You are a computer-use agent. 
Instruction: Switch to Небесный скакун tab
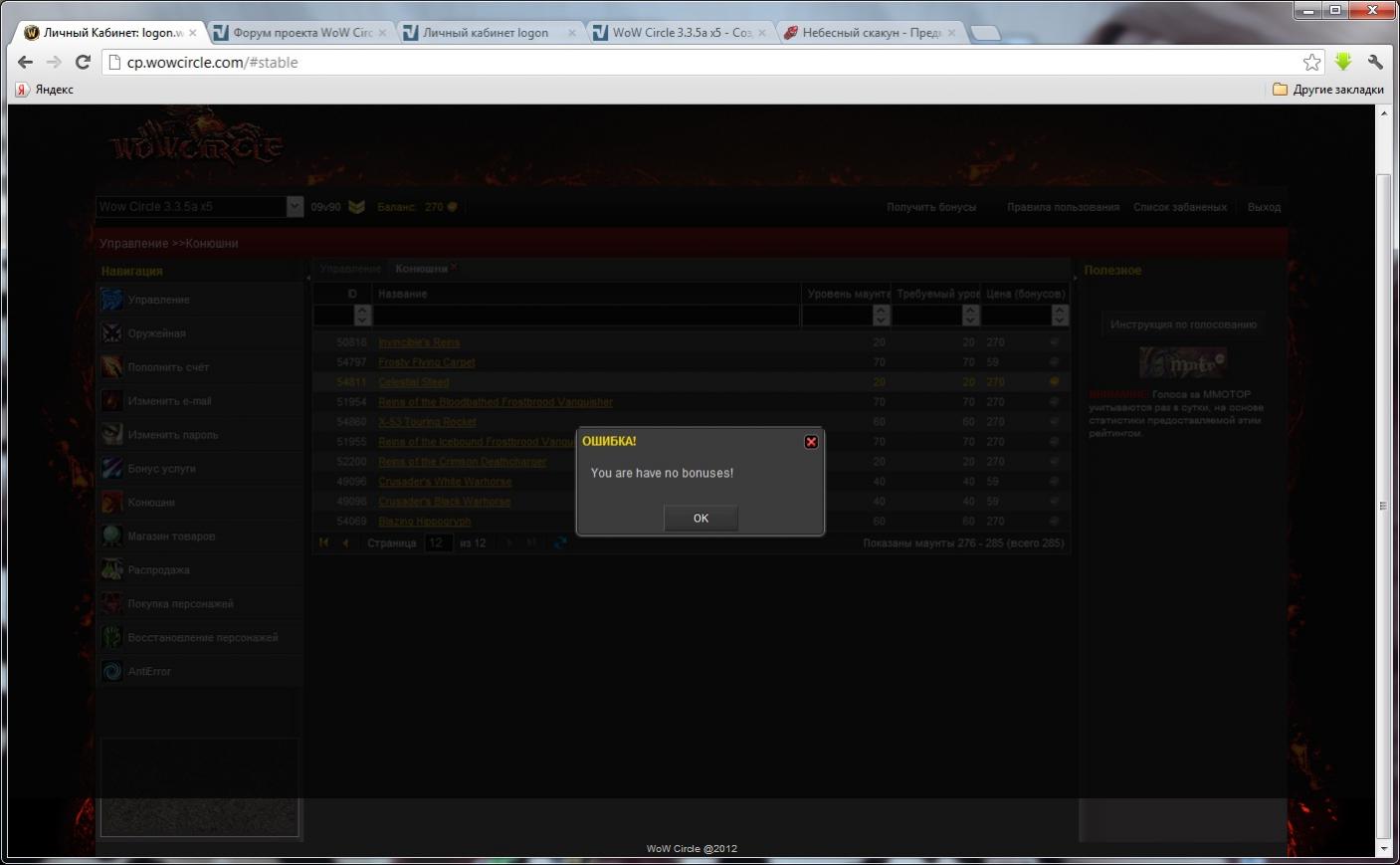pos(870,33)
